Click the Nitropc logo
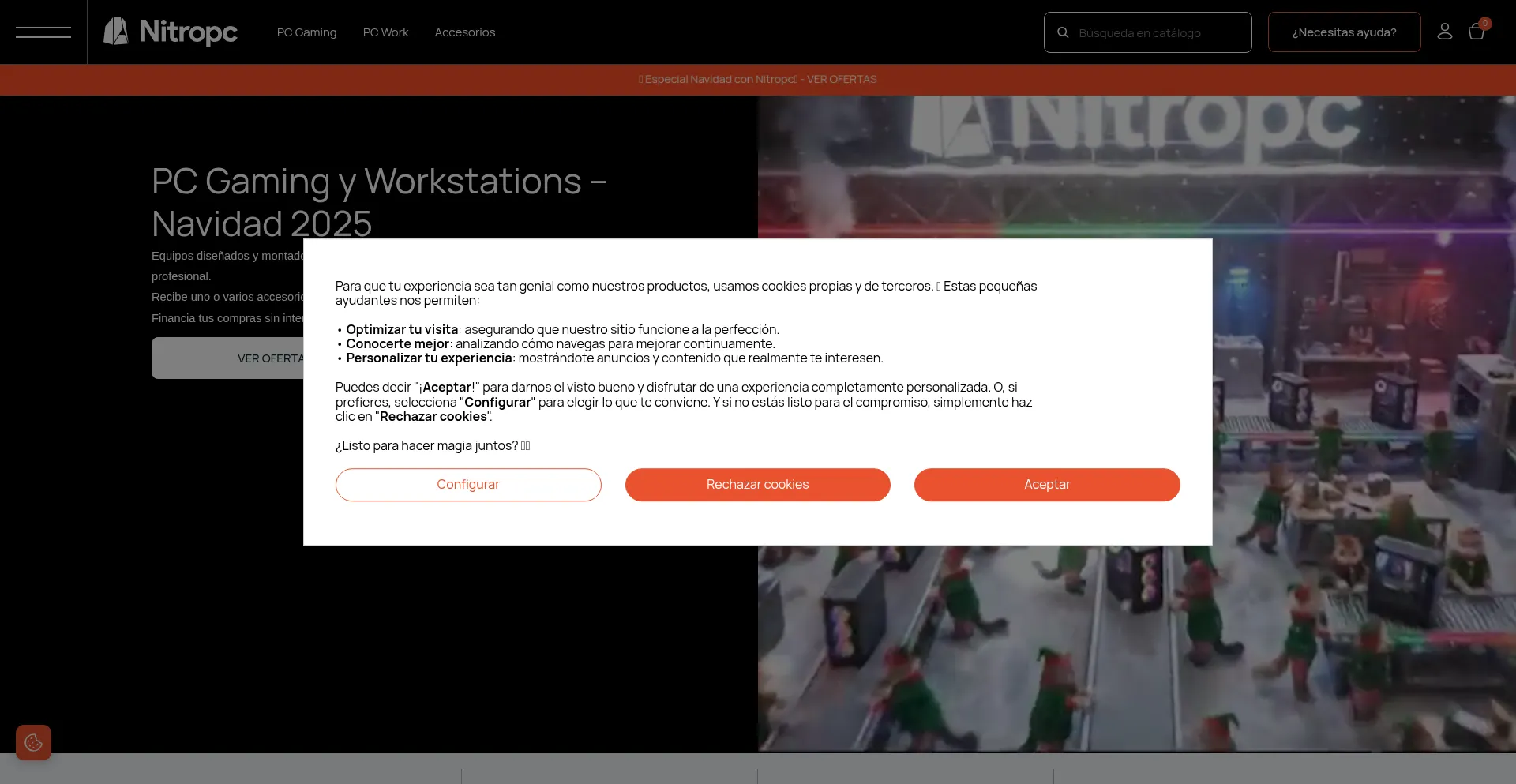The height and width of the screenshot is (784, 1516). coord(170,32)
